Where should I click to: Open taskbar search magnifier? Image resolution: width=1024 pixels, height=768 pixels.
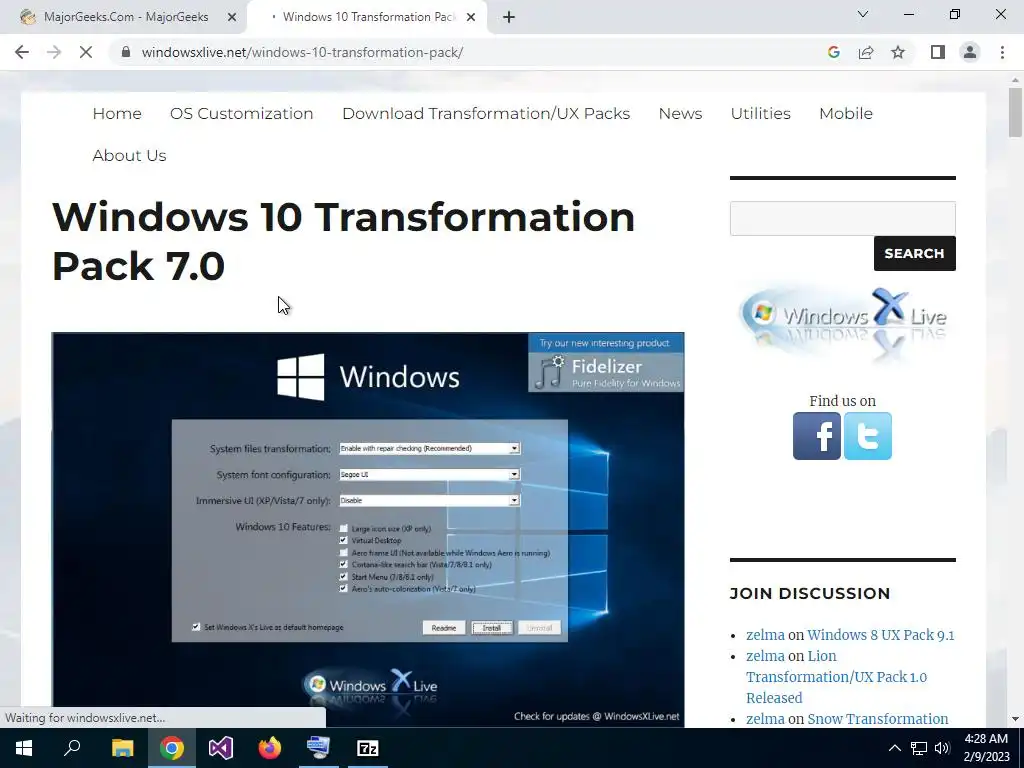(x=72, y=748)
